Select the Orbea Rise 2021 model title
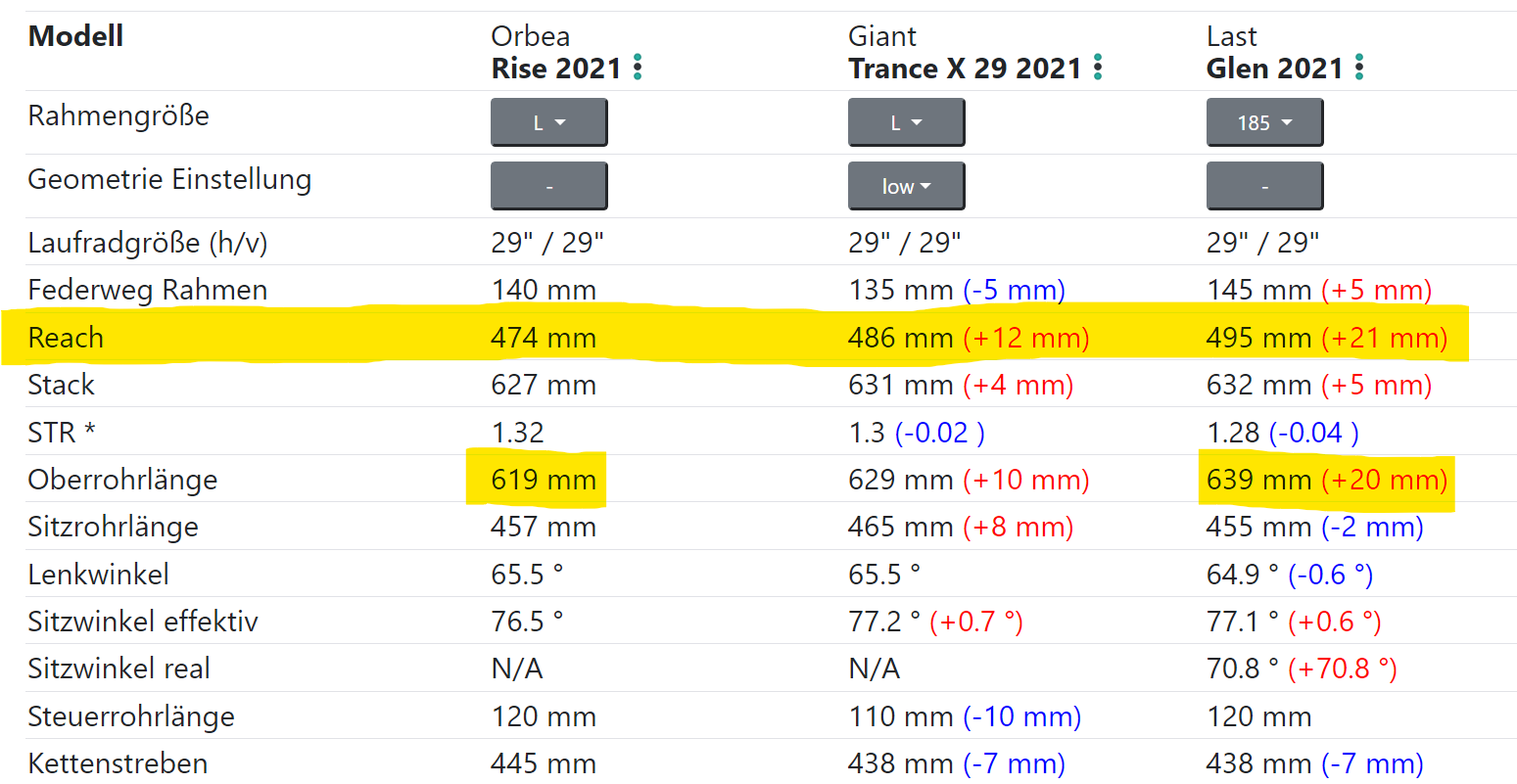Image resolution: width=1517 pixels, height=784 pixels. [556, 69]
